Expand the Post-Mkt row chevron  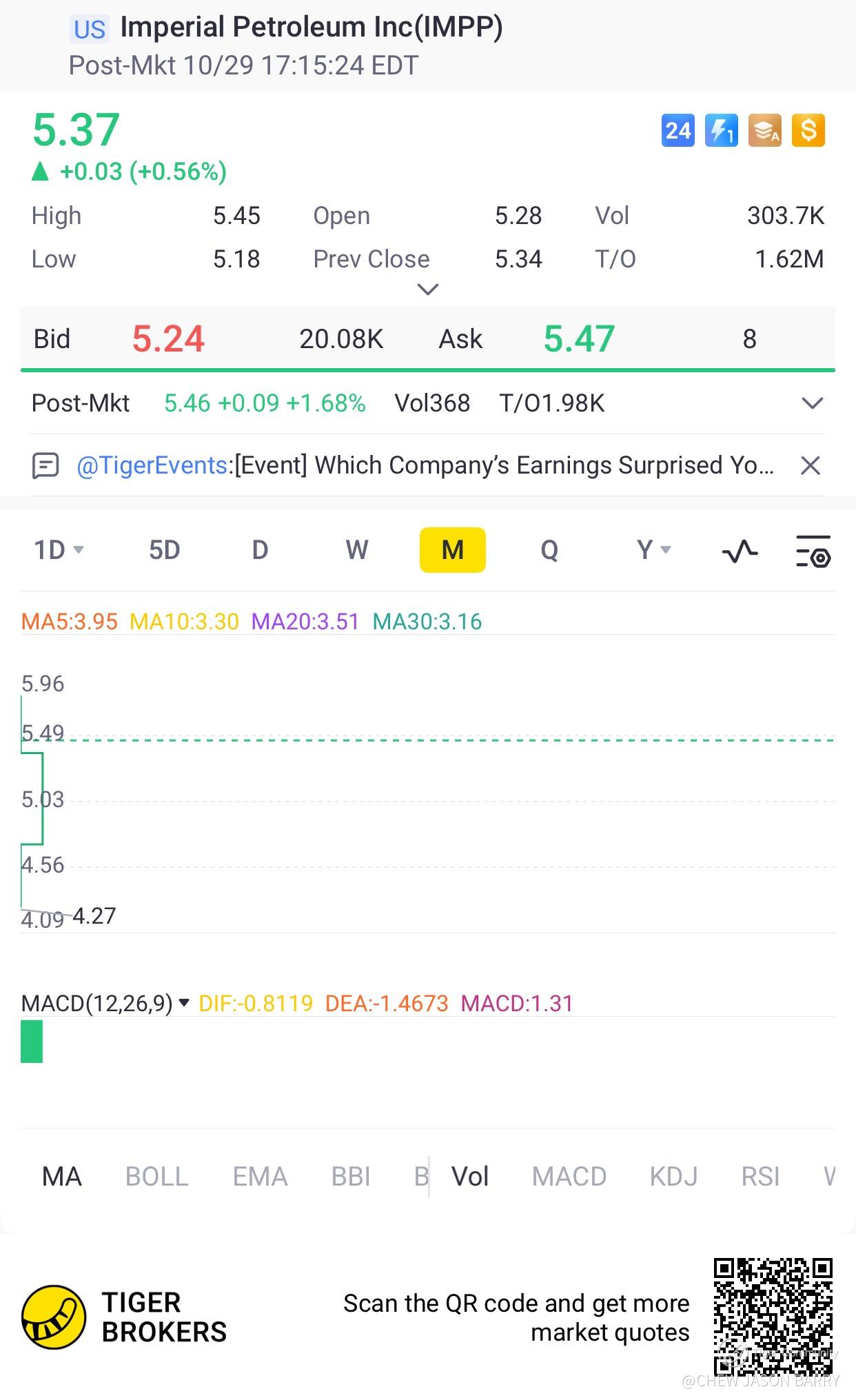click(x=813, y=403)
